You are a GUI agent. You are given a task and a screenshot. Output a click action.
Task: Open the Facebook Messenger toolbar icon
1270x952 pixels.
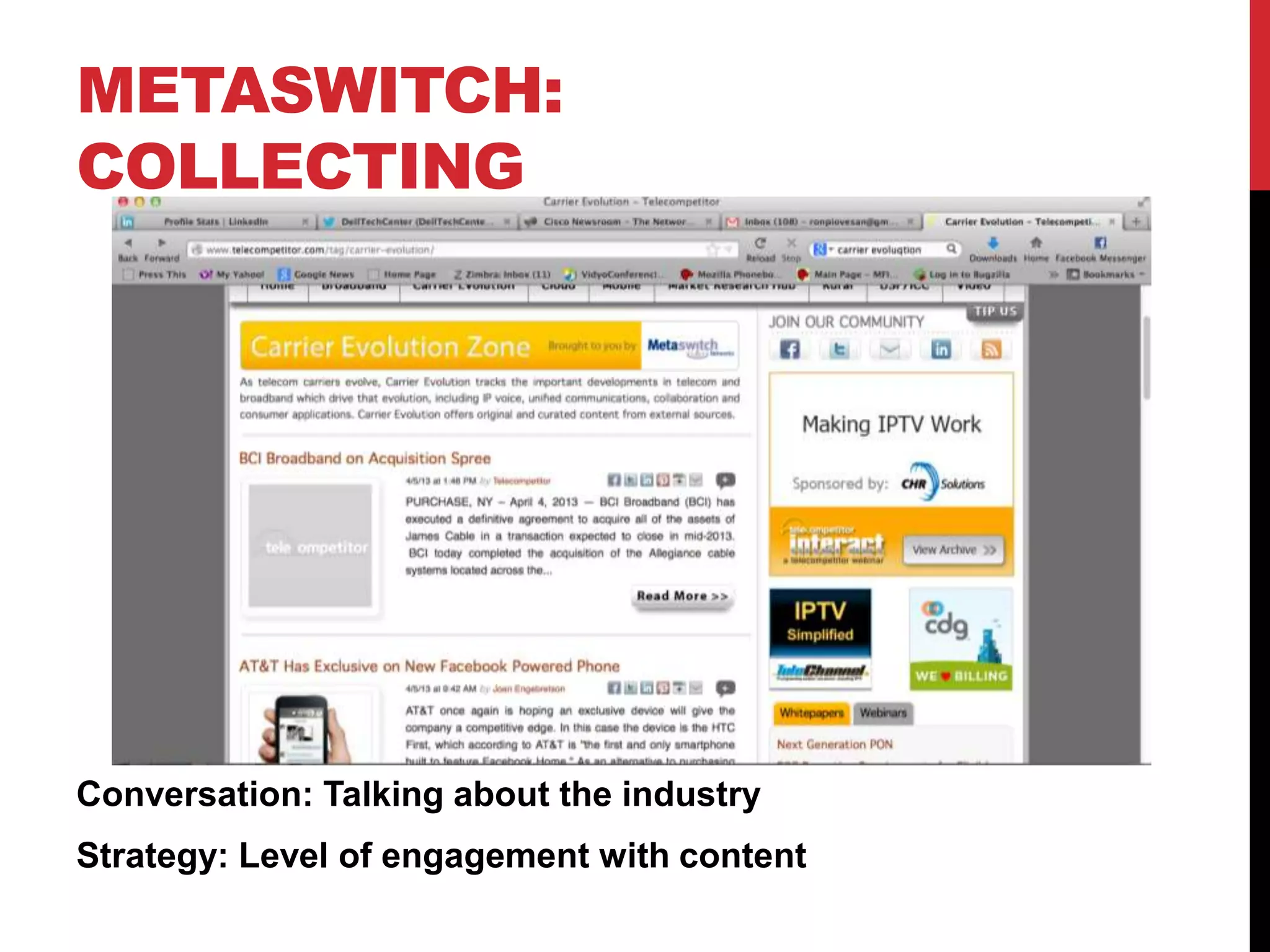[x=1100, y=243]
